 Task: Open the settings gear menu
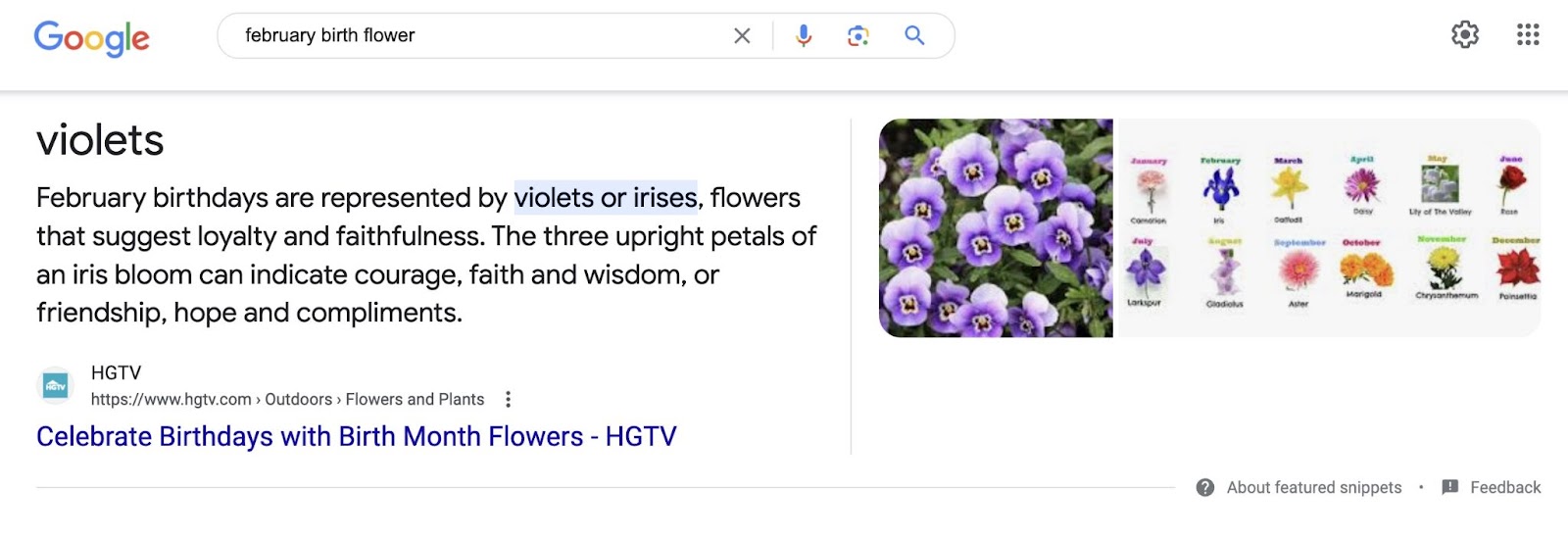point(1464,35)
